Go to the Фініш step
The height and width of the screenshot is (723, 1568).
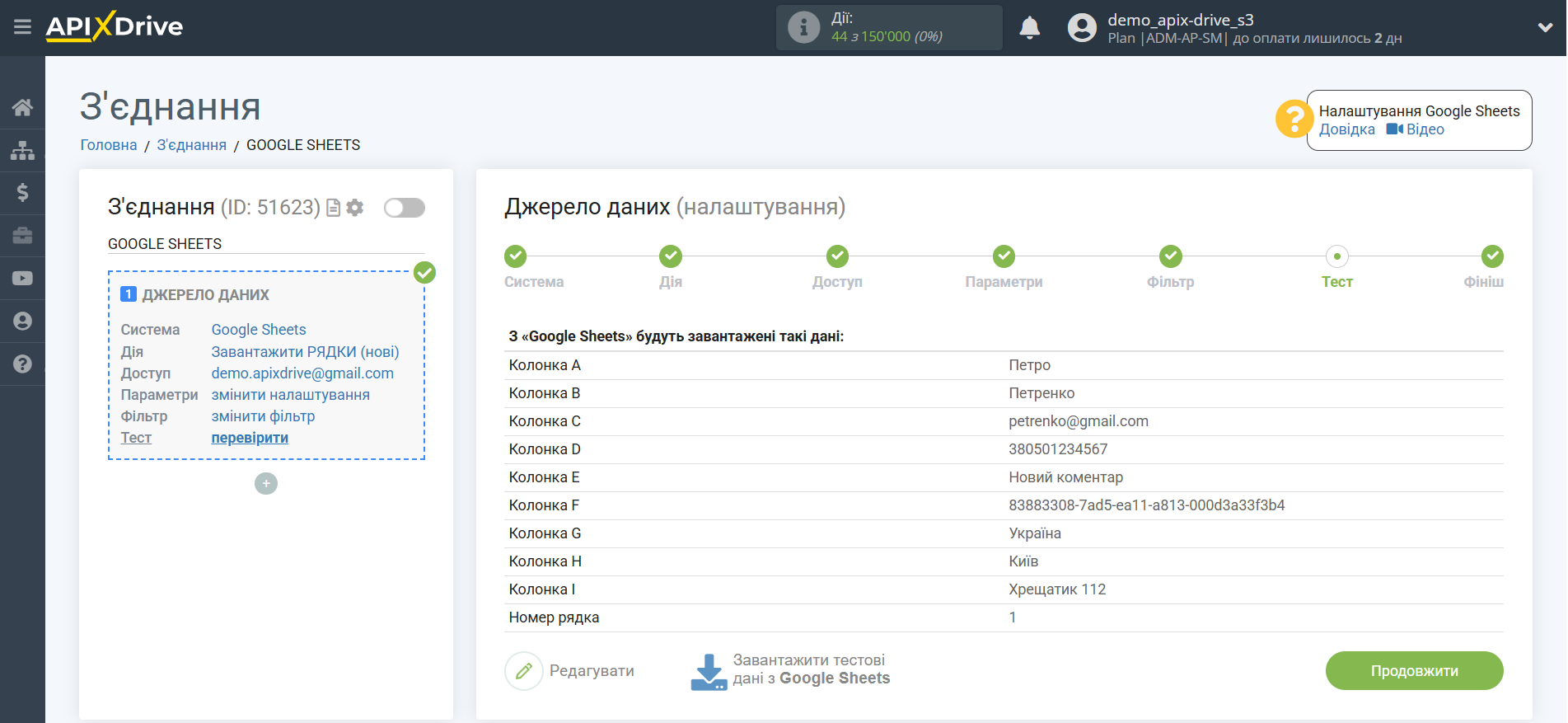coord(1492,256)
